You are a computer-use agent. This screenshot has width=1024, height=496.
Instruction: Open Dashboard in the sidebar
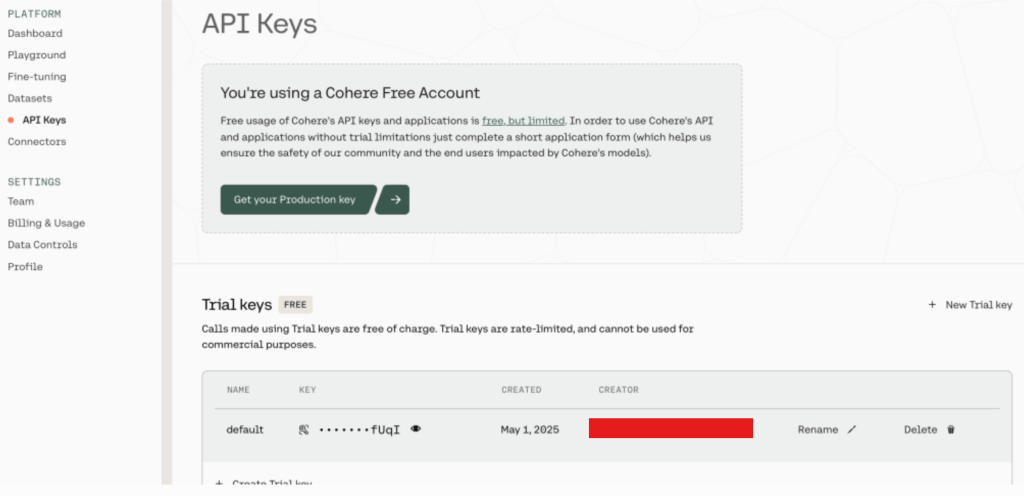pyautogui.click(x=35, y=33)
